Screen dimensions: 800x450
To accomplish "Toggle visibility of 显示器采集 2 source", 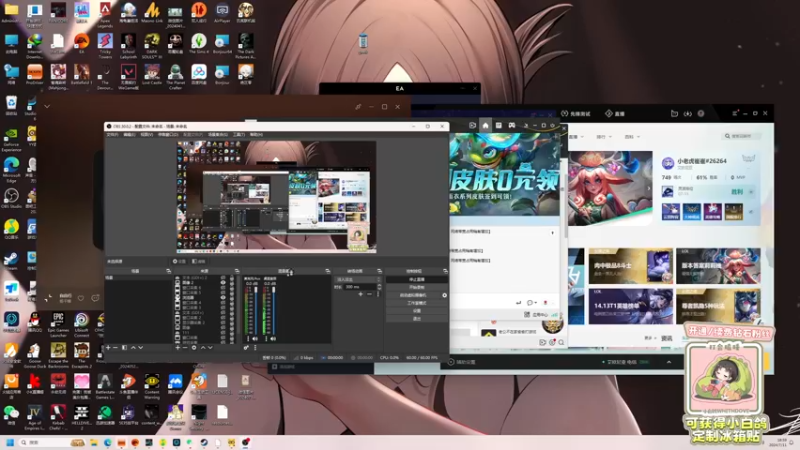I will pos(222,322).
